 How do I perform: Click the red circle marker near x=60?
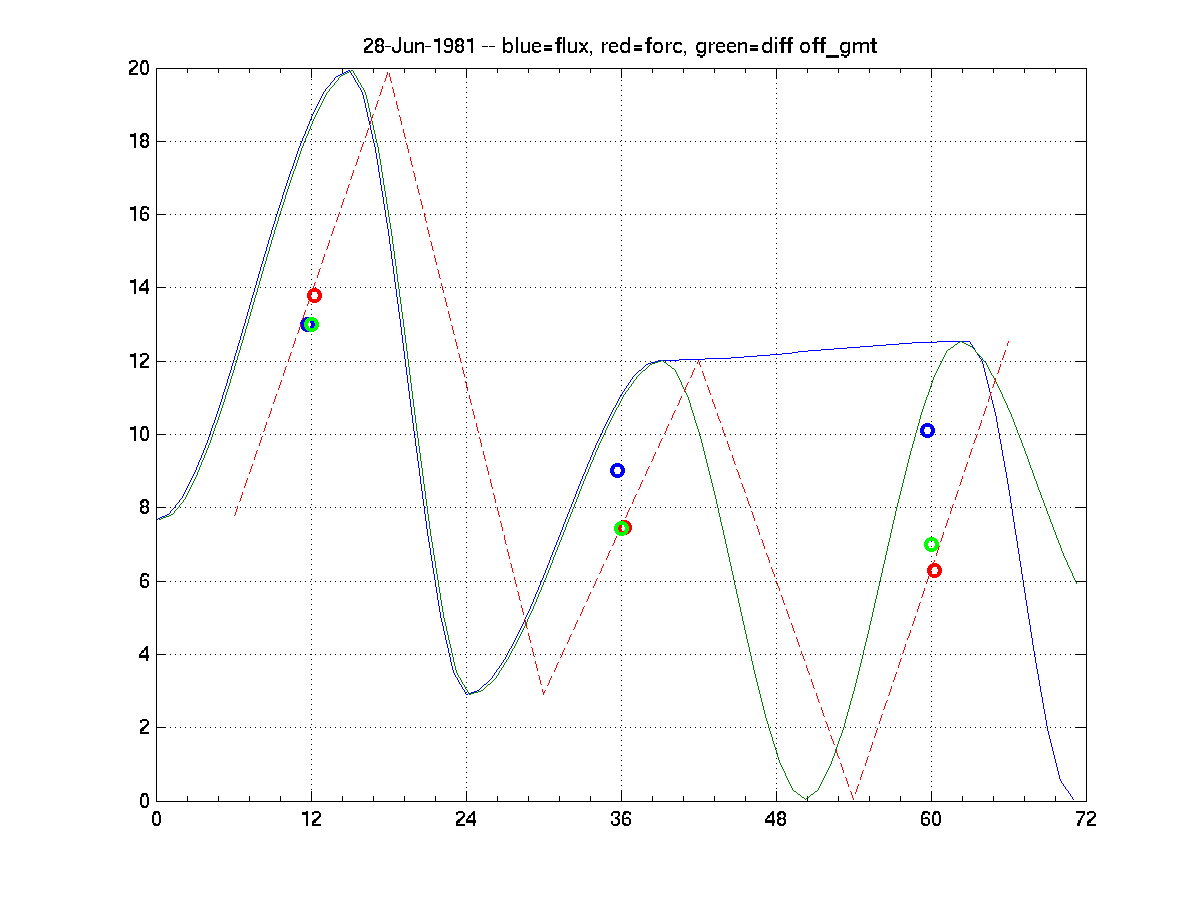click(934, 570)
